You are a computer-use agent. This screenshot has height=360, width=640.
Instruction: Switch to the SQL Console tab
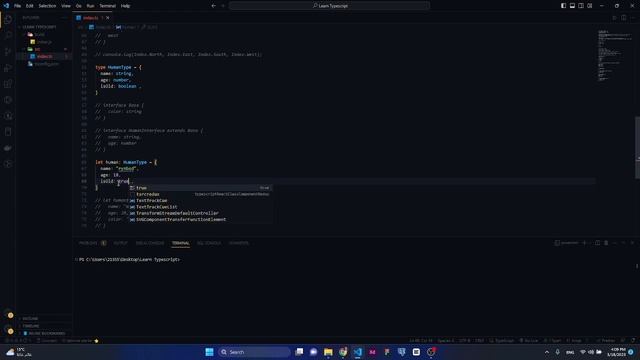pyautogui.click(x=209, y=243)
